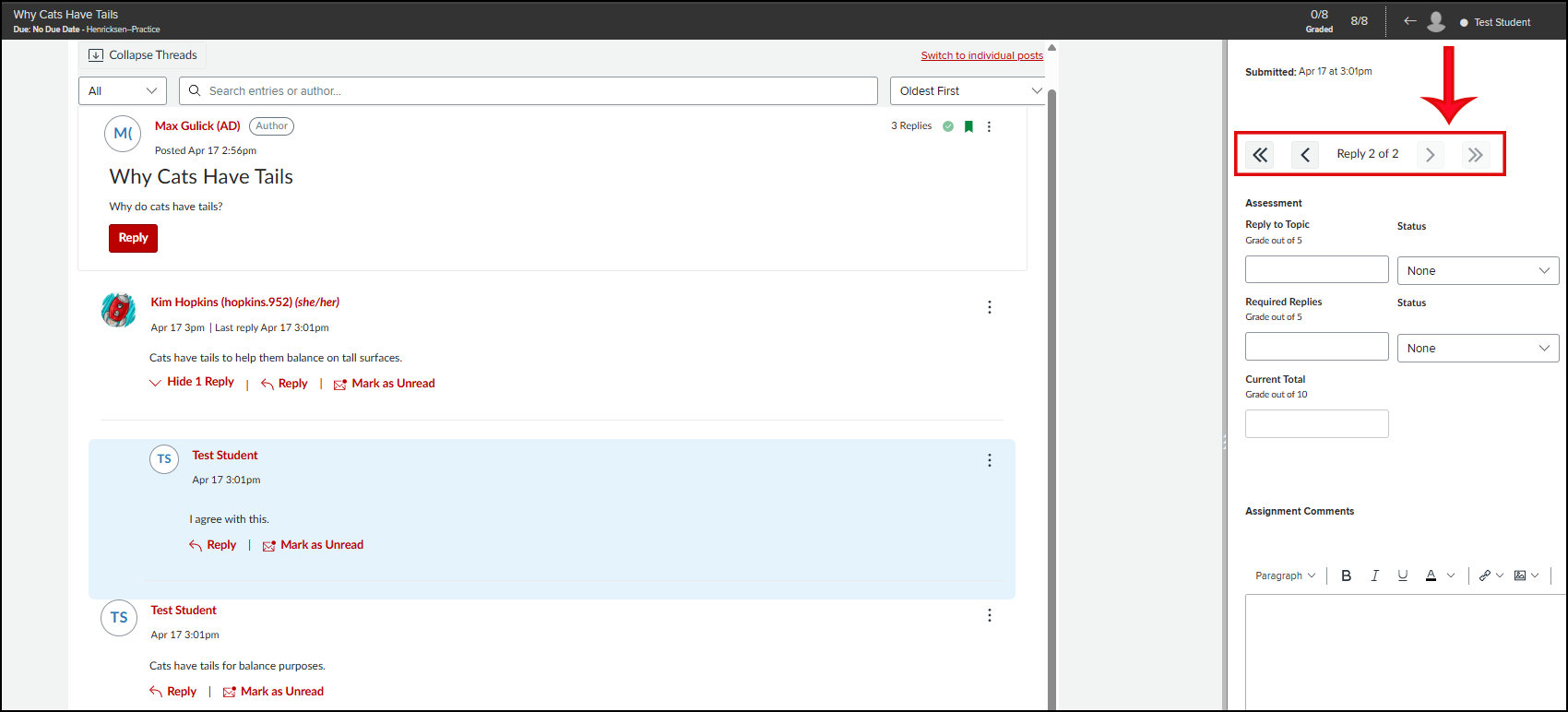Go to previous reply chevron
Image resolution: width=1568 pixels, height=712 pixels.
(x=1305, y=155)
